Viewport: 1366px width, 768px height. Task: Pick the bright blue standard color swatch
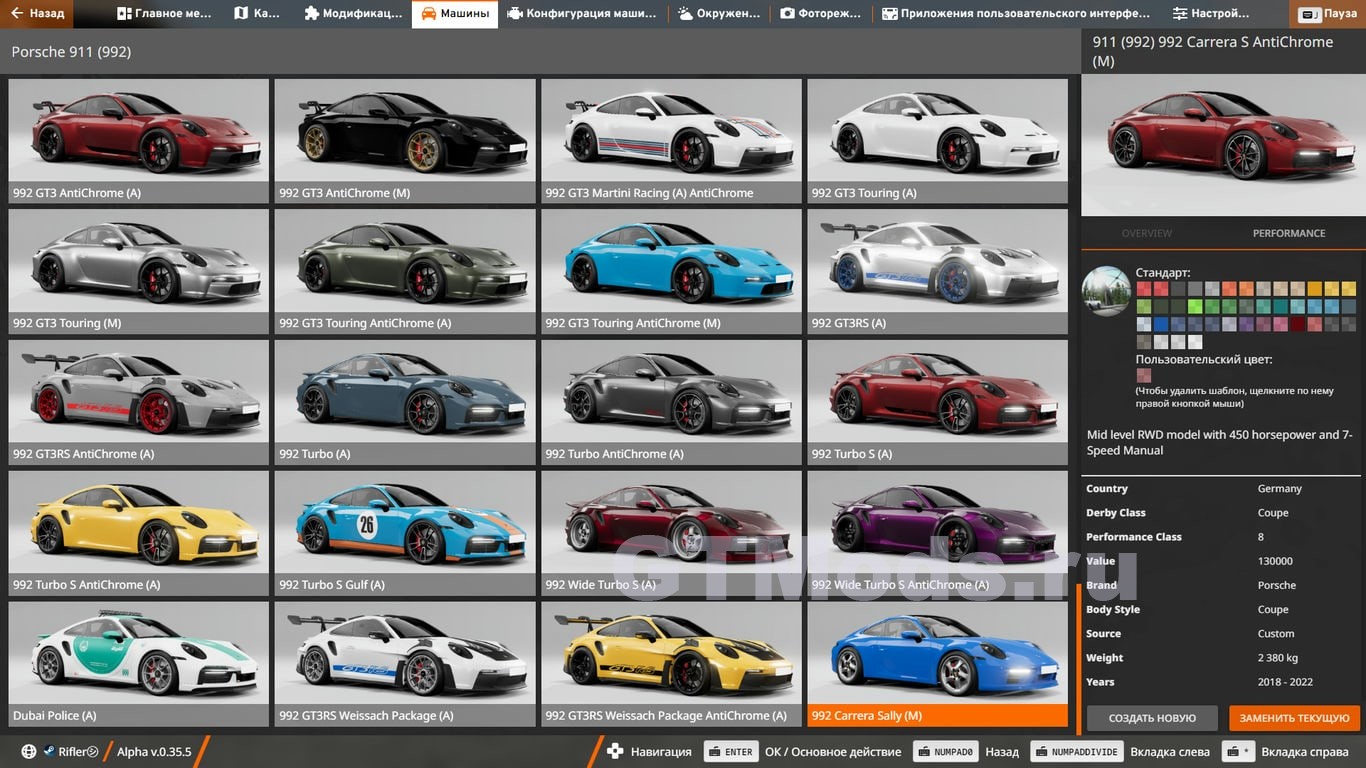(1161, 324)
